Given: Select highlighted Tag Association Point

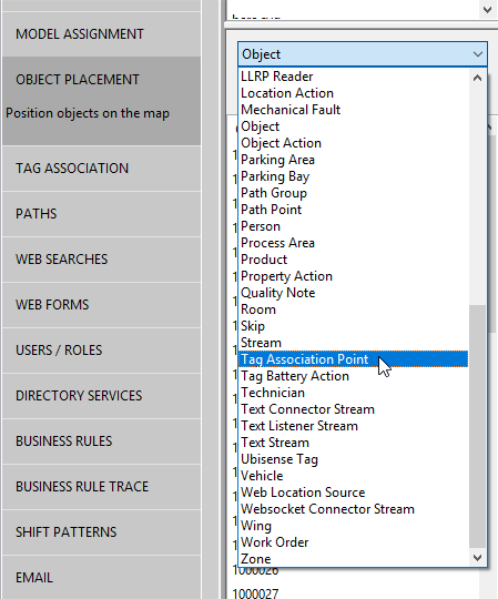Looking at the screenshot, I should (353, 359).
